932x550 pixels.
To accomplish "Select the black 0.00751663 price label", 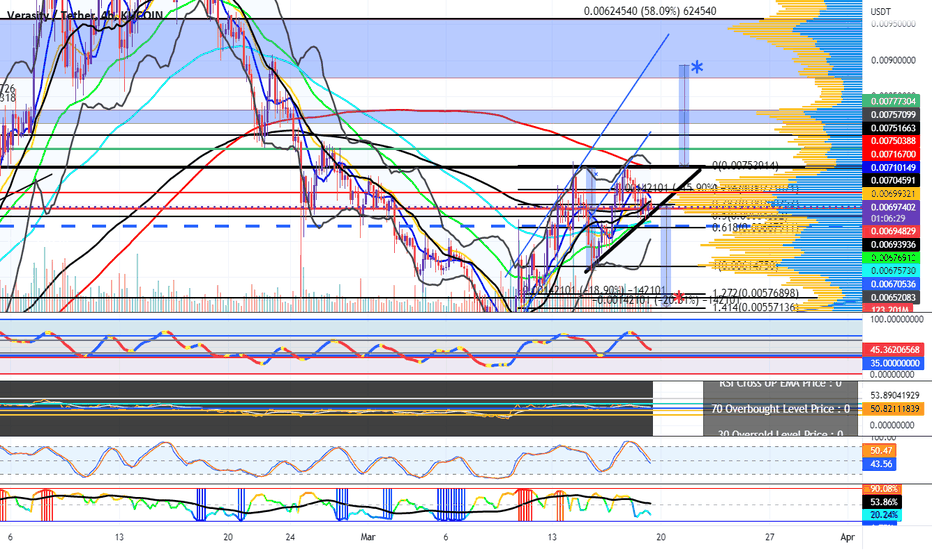I will click(x=891, y=128).
